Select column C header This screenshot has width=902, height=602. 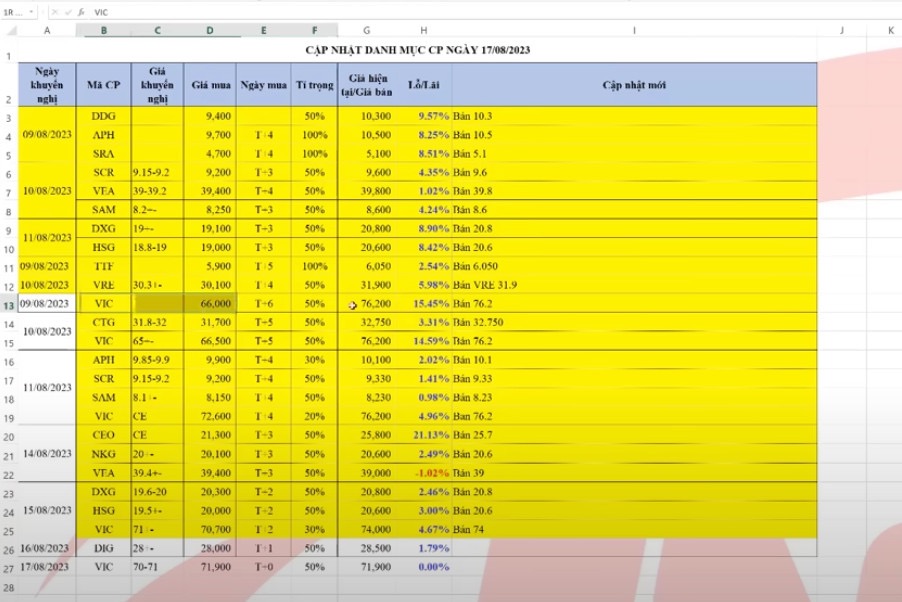click(158, 31)
